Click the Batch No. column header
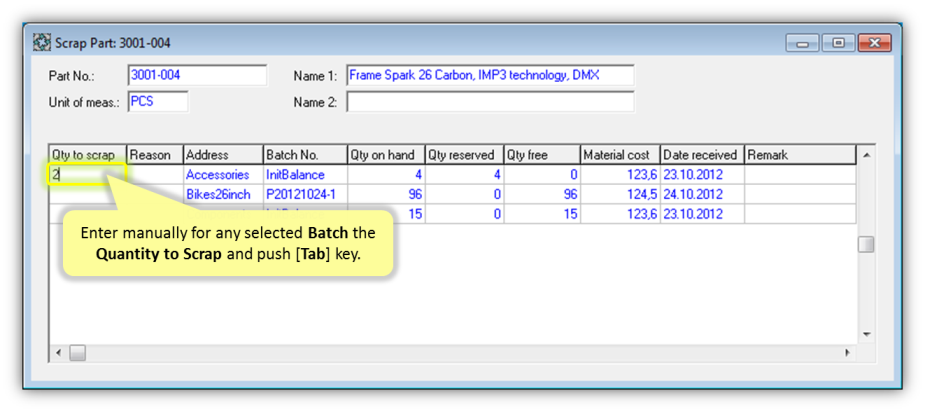This screenshot has height=412, width=925. pos(306,155)
